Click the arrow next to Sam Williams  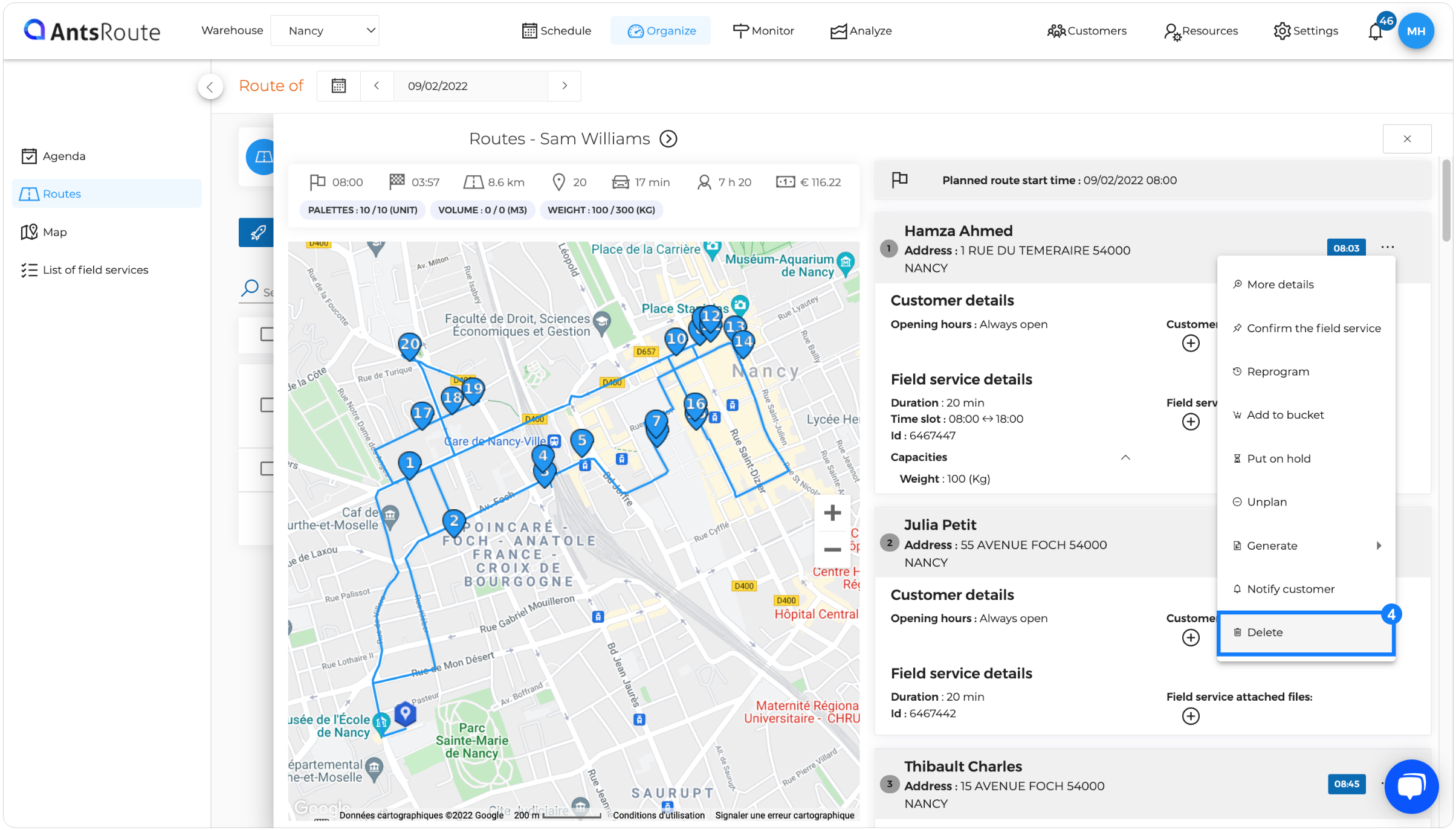[668, 139]
